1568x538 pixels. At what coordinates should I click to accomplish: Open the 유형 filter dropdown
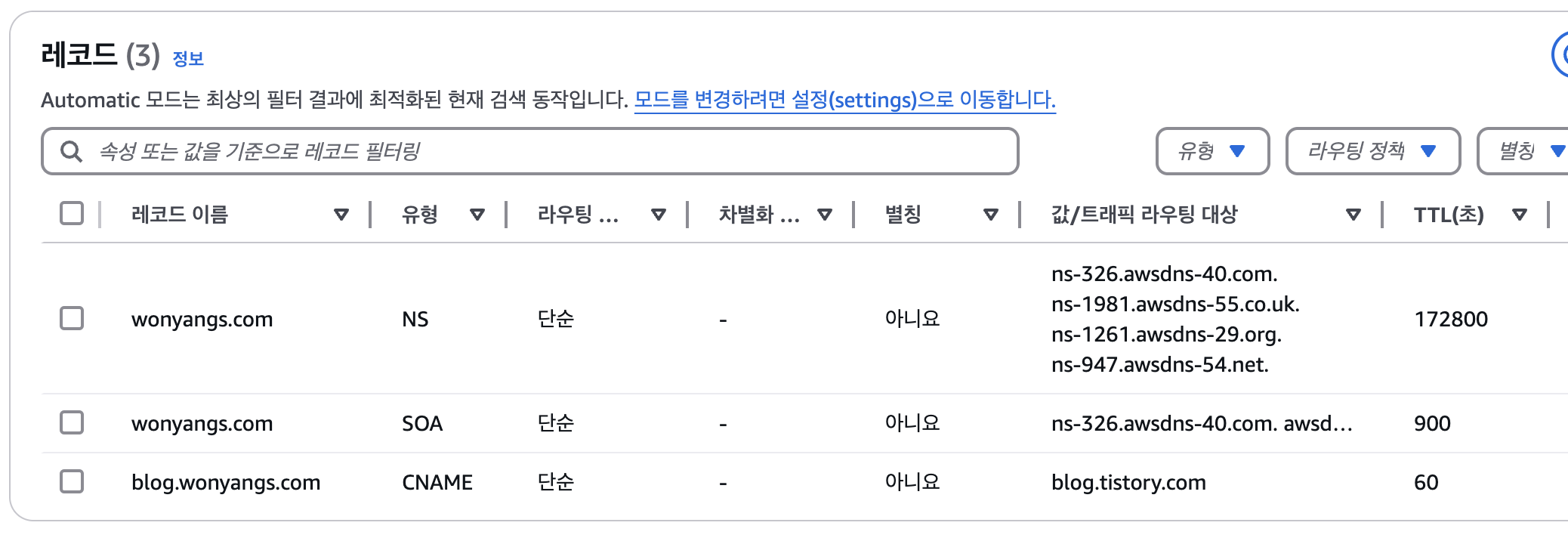click(x=1211, y=150)
